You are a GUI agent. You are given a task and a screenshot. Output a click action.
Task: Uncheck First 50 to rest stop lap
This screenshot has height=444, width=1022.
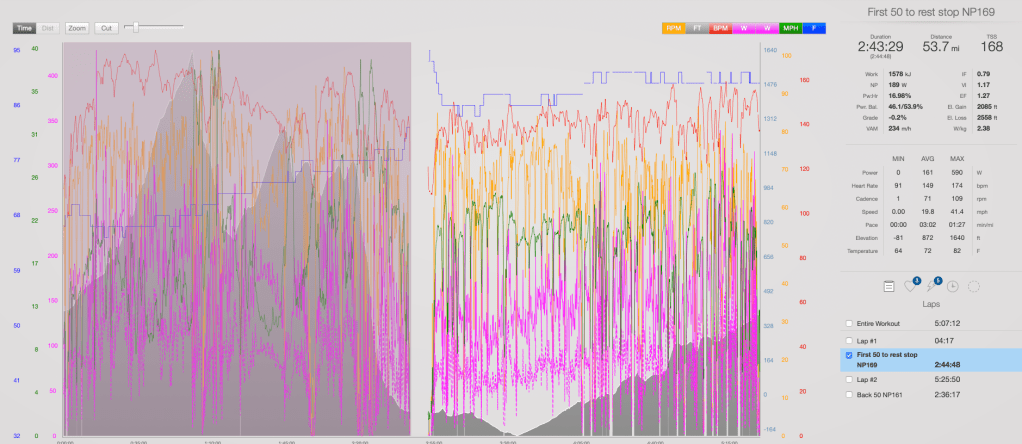point(849,355)
